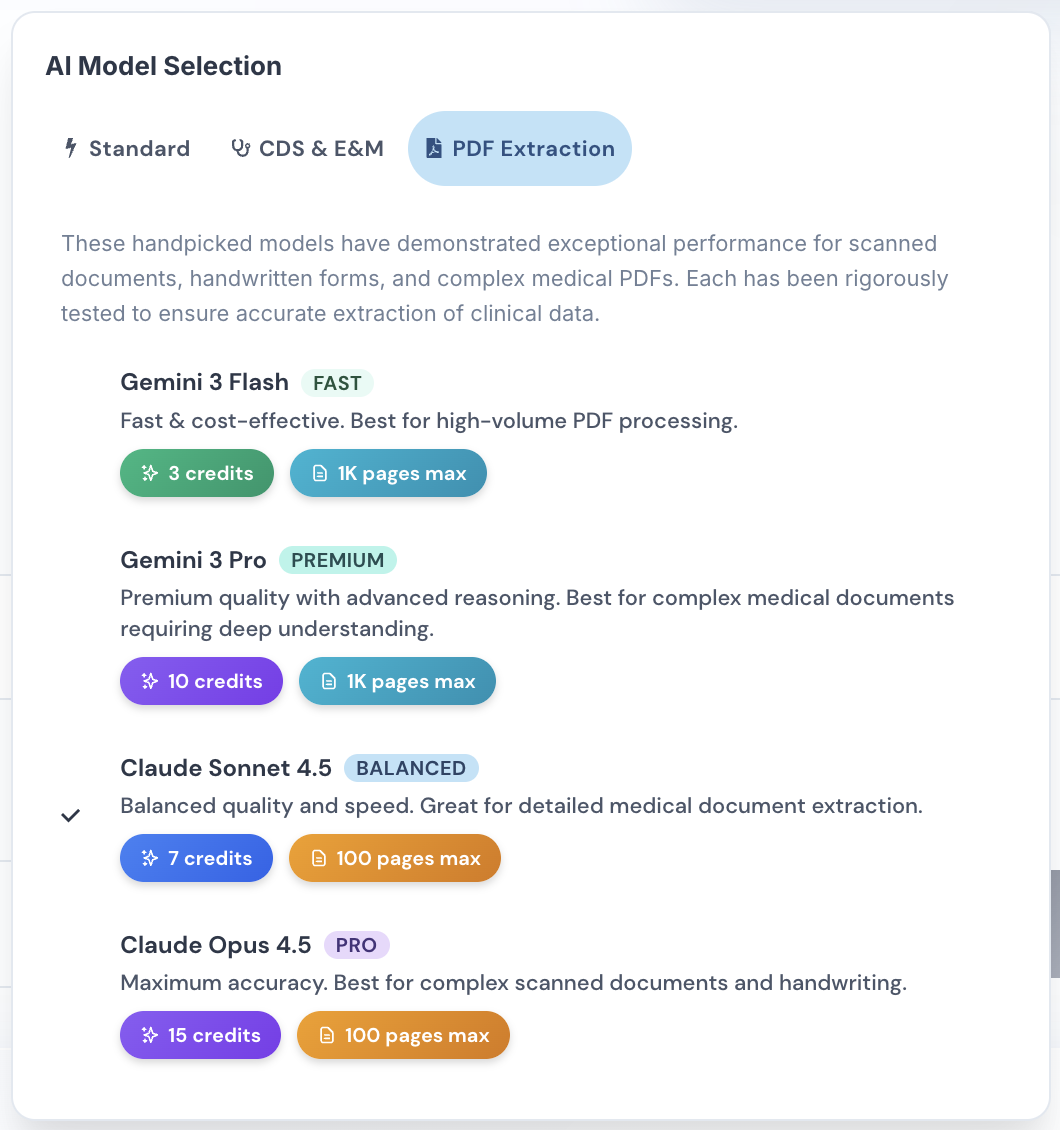Open the CDS & E&M tab
The height and width of the screenshot is (1130, 1060).
click(307, 148)
